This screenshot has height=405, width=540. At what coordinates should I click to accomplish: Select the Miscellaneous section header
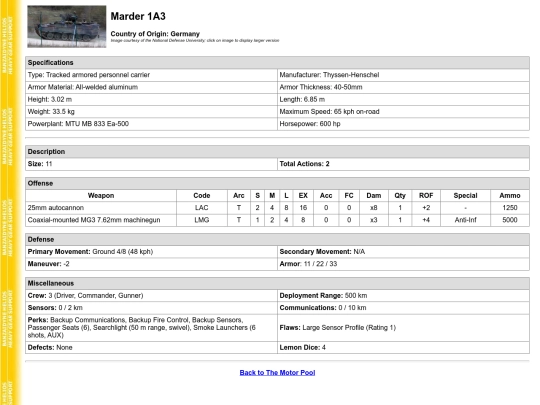coord(277,283)
